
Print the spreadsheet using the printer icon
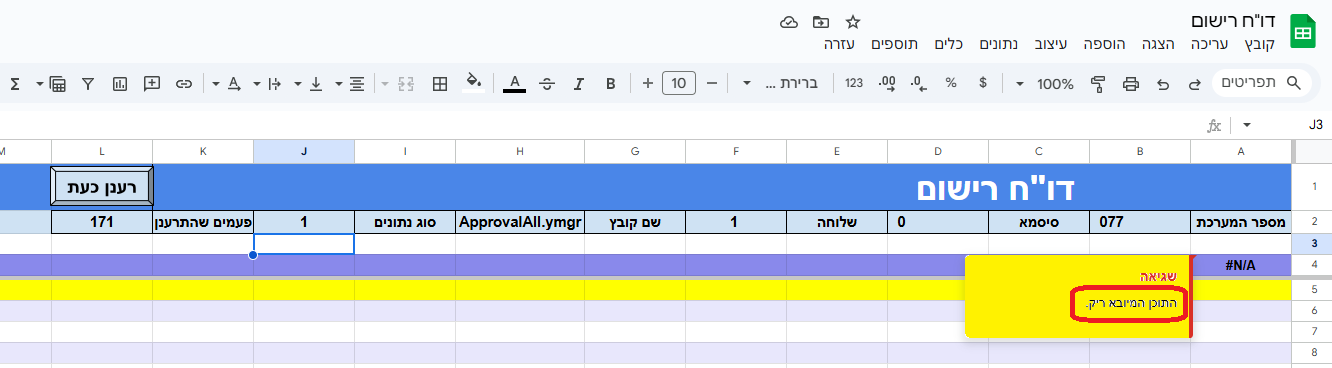1131,83
